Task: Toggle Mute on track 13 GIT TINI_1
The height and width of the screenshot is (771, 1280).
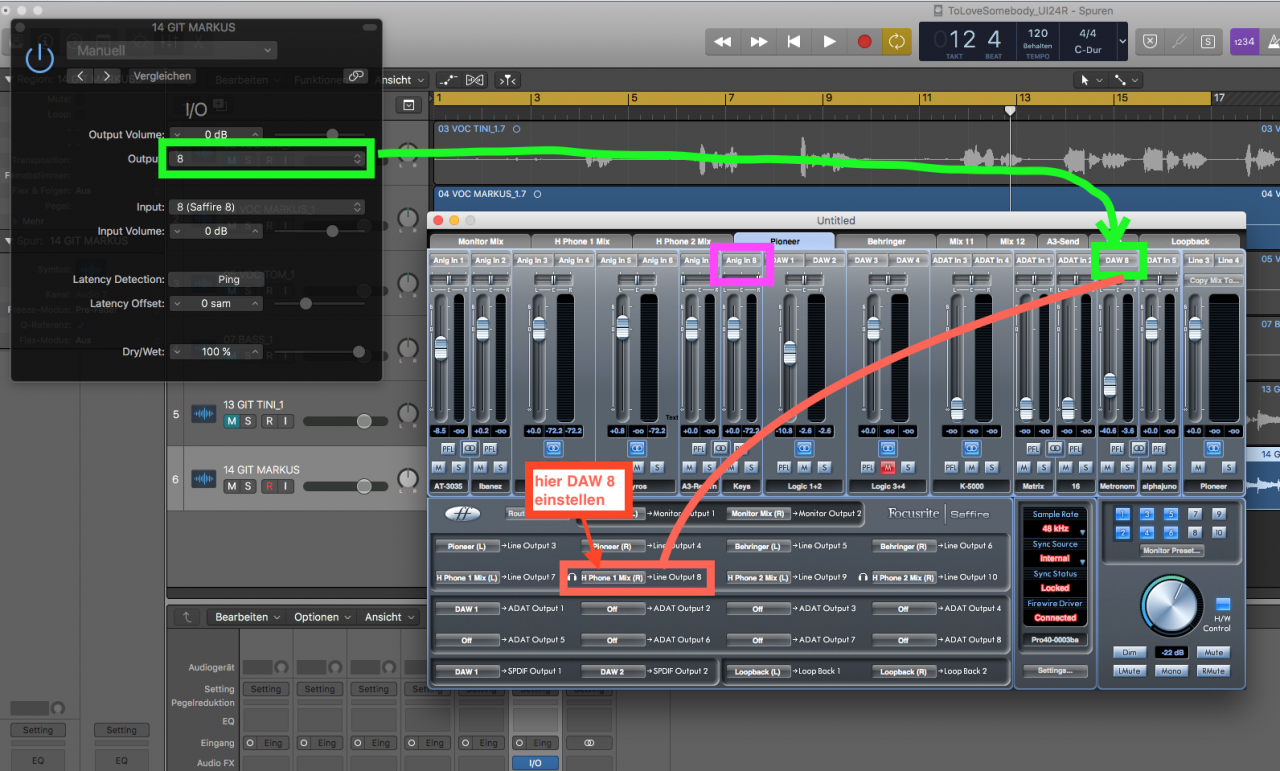Action: pos(232,421)
